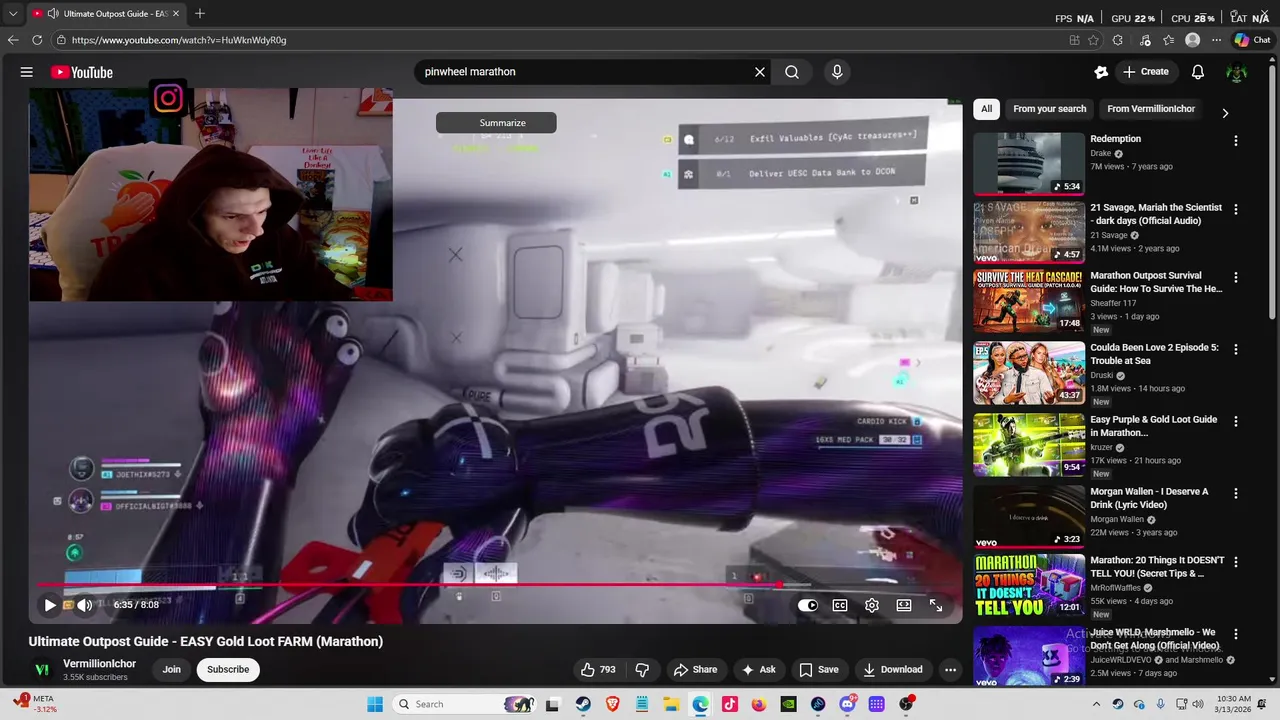Screen dimensions: 1280x720
Task: Click the Create button
Action: (x=1145, y=72)
